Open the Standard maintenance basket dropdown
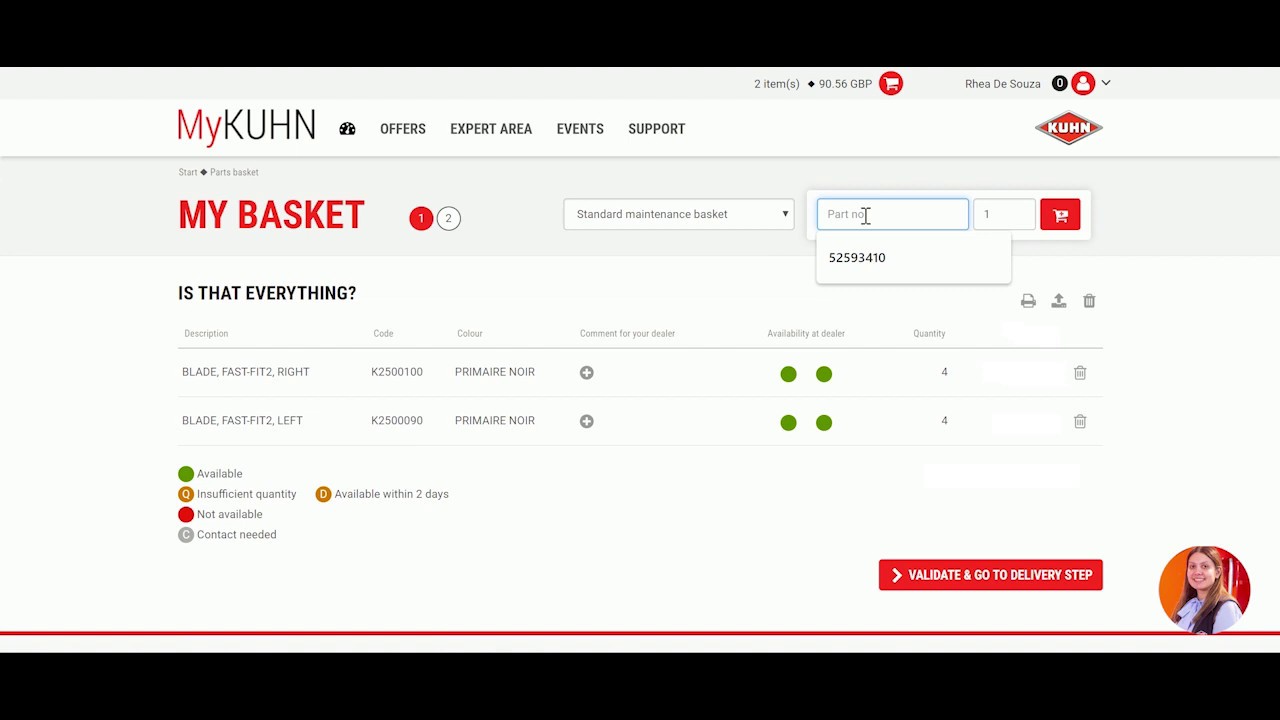 (x=679, y=214)
